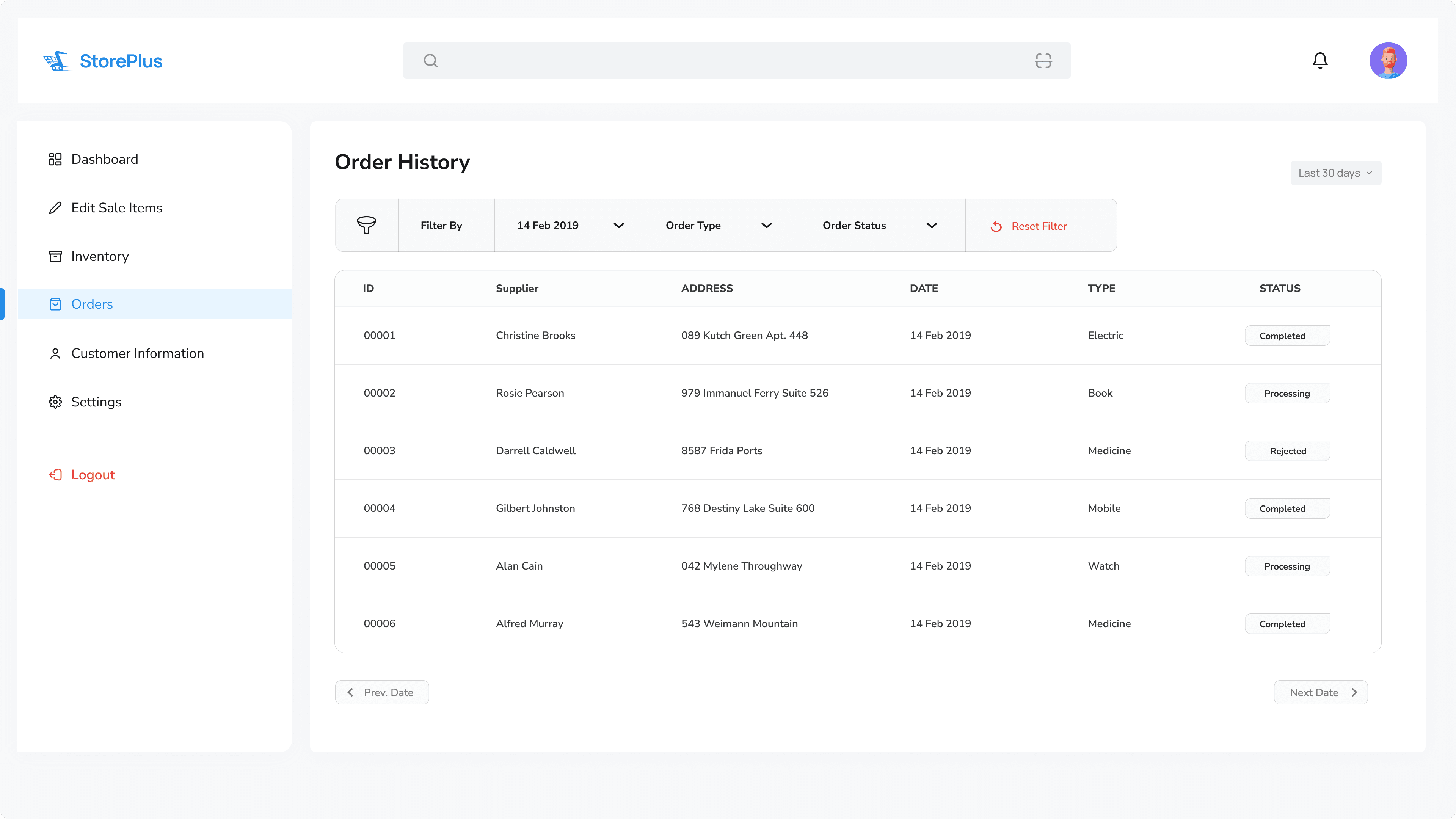Click the Dashboard grid icon

pyautogui.click(x=55, y=159)
